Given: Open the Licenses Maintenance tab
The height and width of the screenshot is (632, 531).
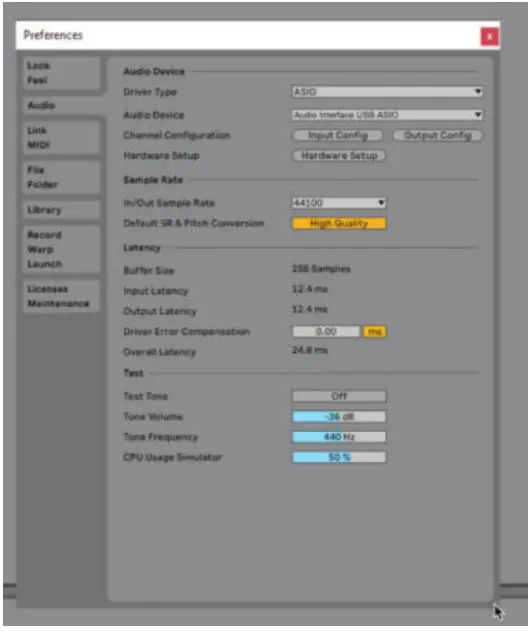Looking at the screenshot, I should (62, 296).
